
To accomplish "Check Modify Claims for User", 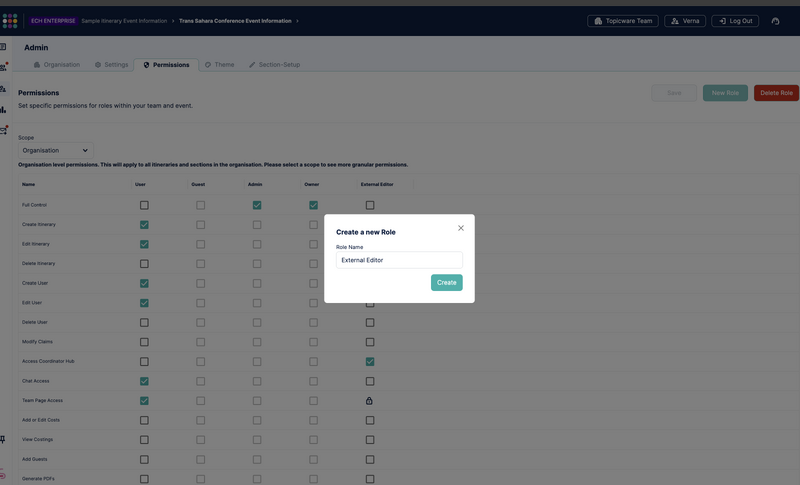I will pos(144,342).
